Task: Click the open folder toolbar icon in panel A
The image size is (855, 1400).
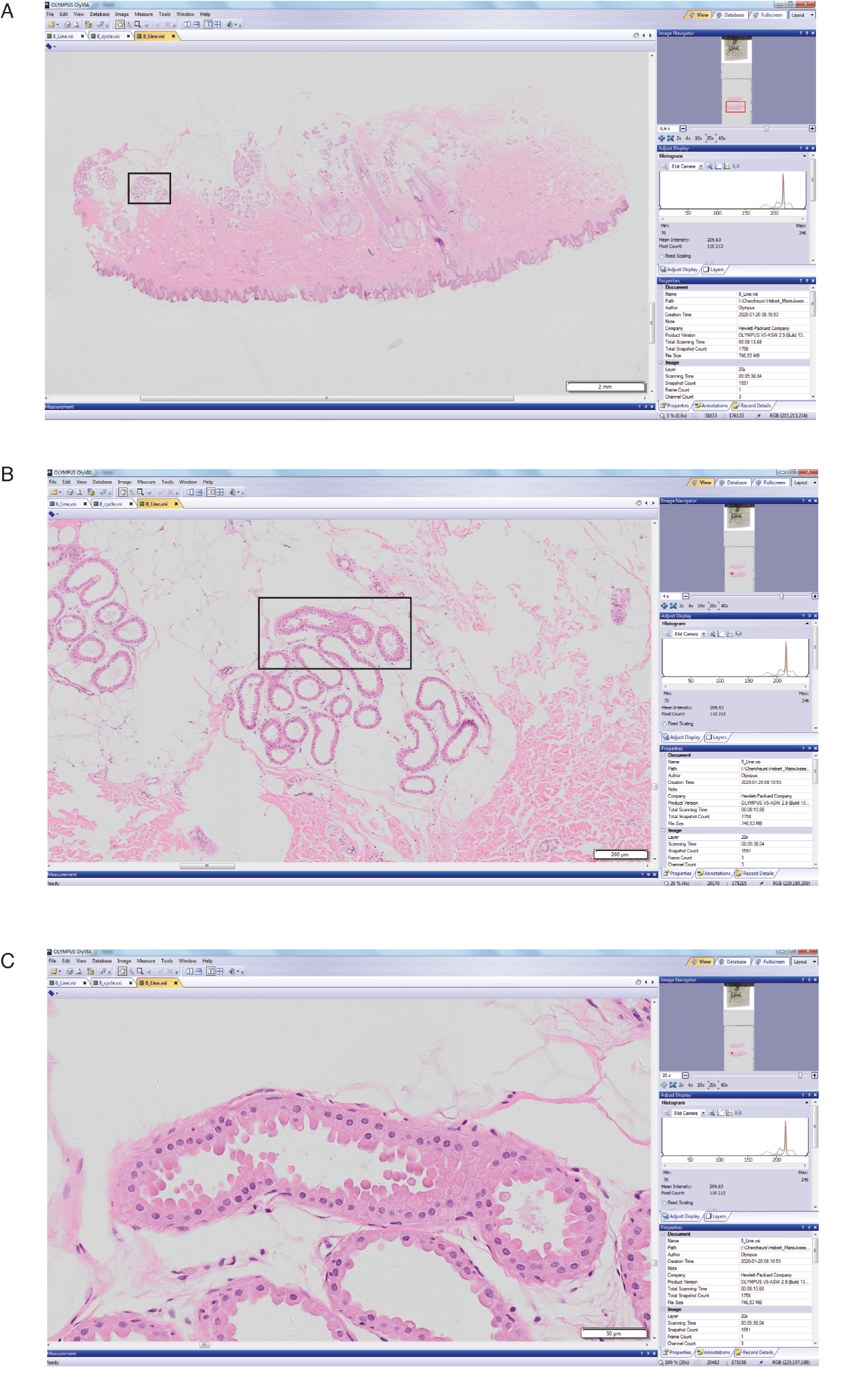Action: [52, 24]
